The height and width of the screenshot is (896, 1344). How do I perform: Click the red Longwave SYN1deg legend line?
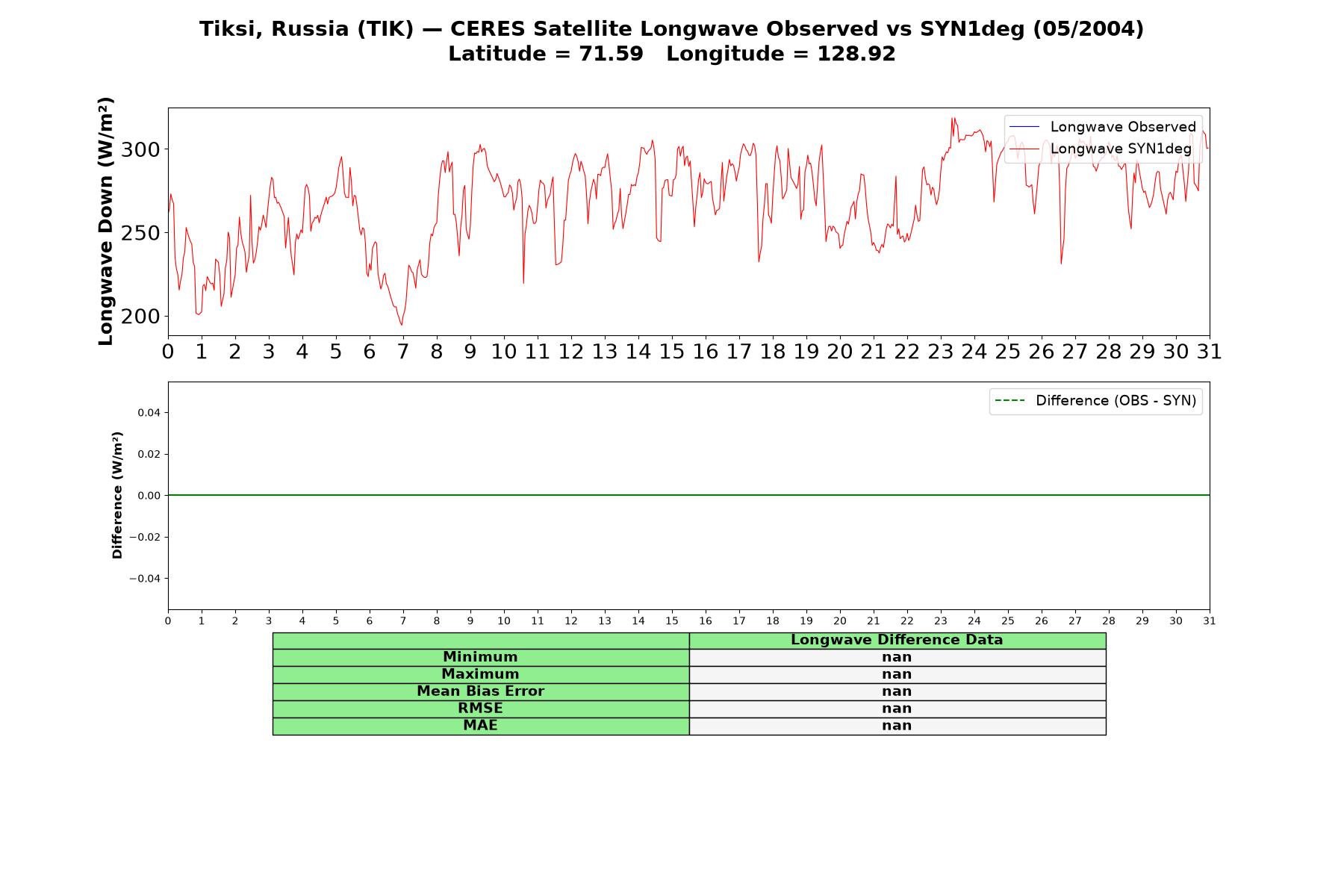coord(1024,149)
